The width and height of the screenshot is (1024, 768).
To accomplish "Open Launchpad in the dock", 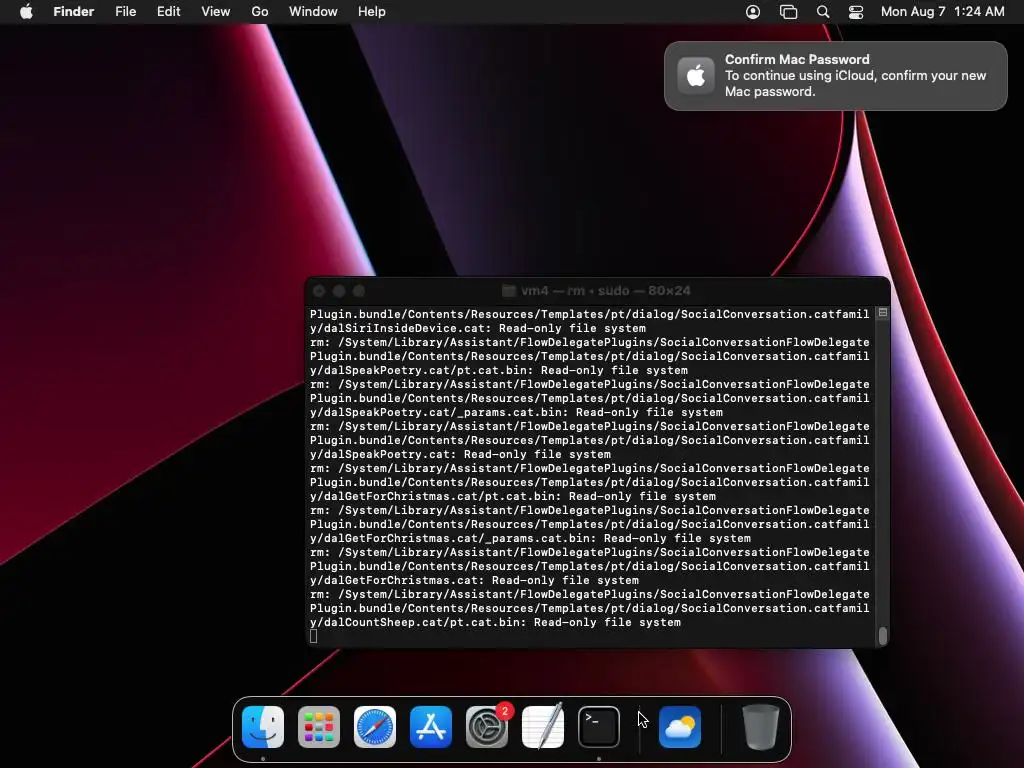I will coord(319,726).
